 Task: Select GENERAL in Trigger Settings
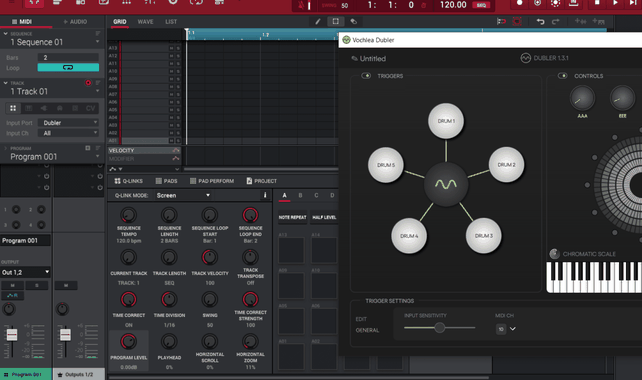(367, 330)
